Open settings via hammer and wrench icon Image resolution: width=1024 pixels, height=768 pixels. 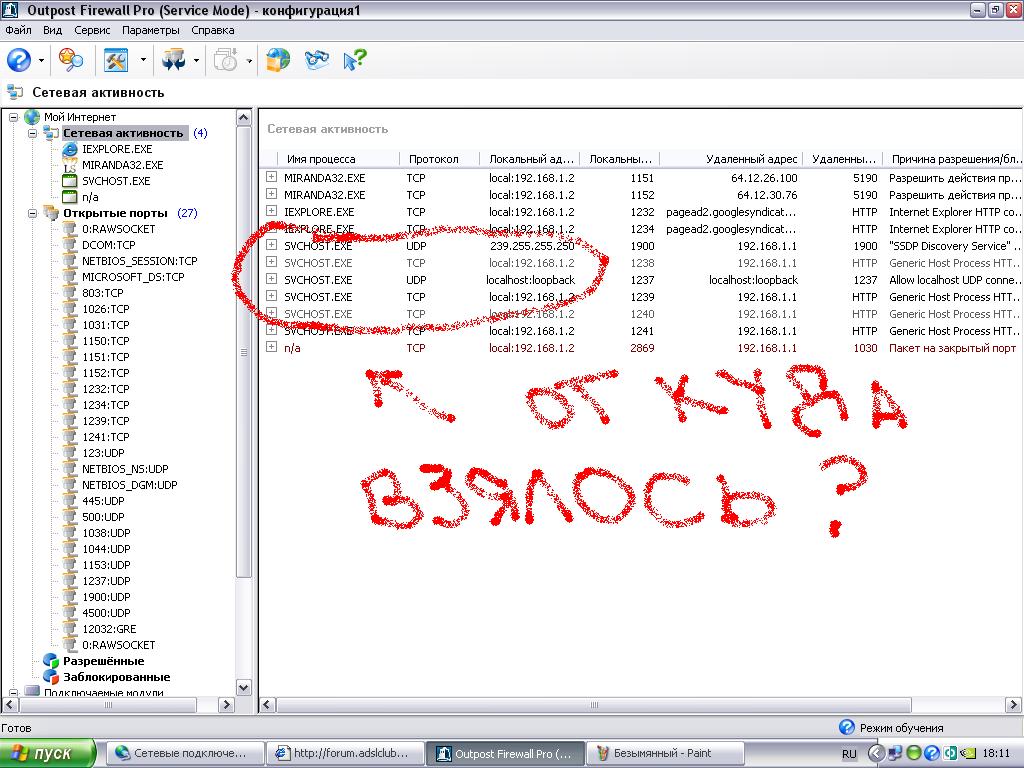point(117,60)
